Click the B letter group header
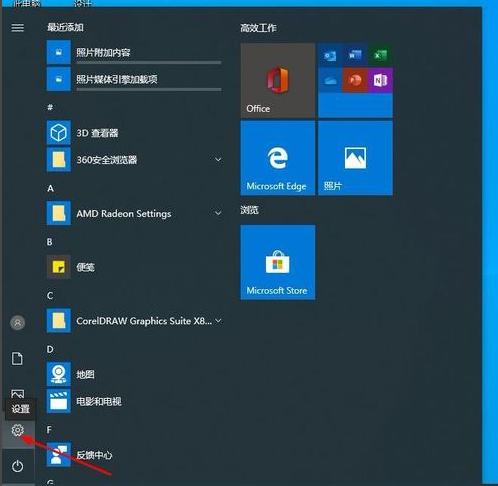This screenshot has width=498, height=486. point(50,242)
